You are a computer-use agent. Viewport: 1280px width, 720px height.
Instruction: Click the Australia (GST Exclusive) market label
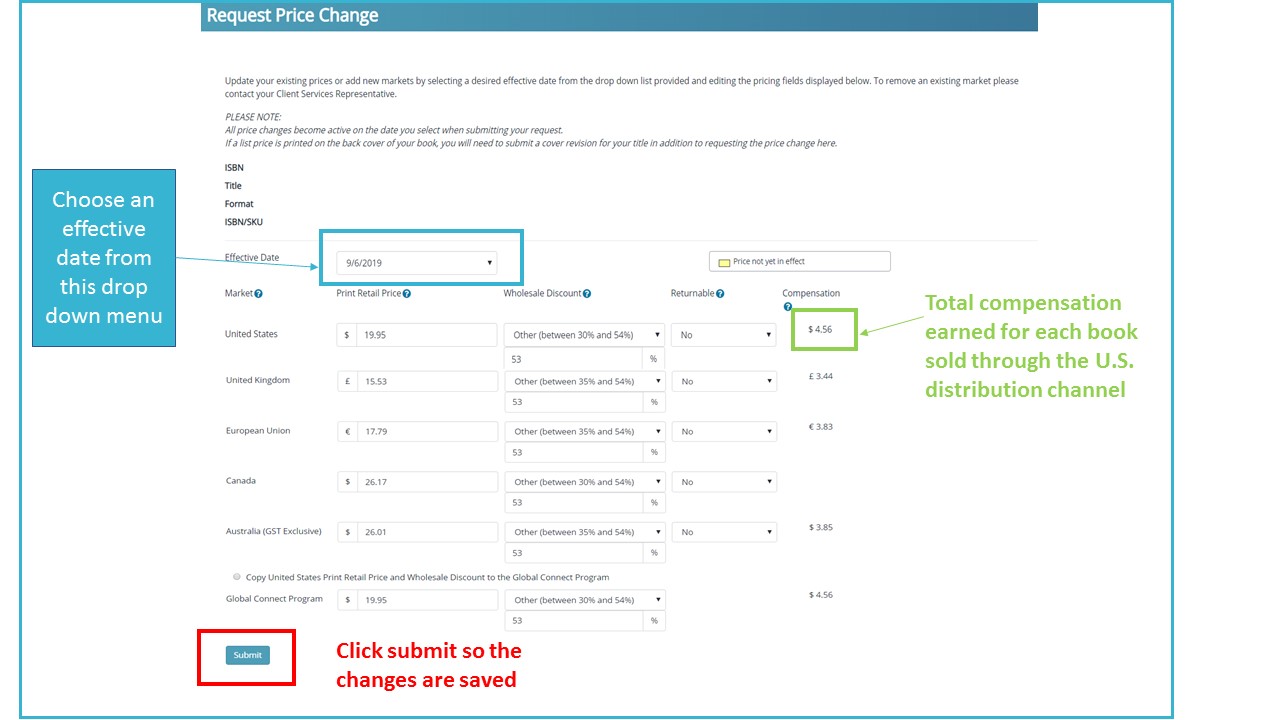tap(274, 531)
